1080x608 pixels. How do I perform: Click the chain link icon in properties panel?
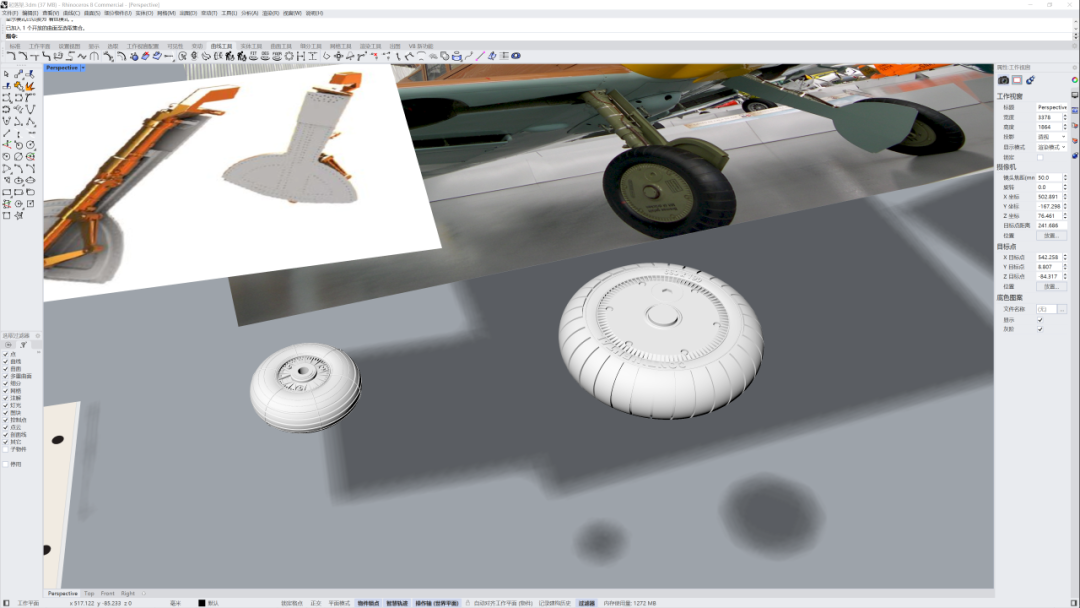pyautogui.click(x=1030, y=80)
